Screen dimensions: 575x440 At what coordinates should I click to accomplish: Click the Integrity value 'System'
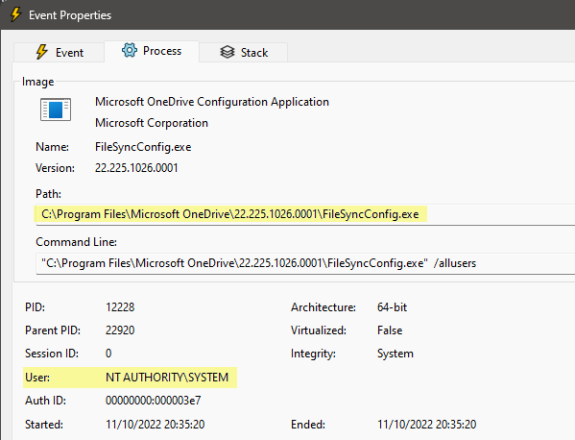tap(395, 353)
